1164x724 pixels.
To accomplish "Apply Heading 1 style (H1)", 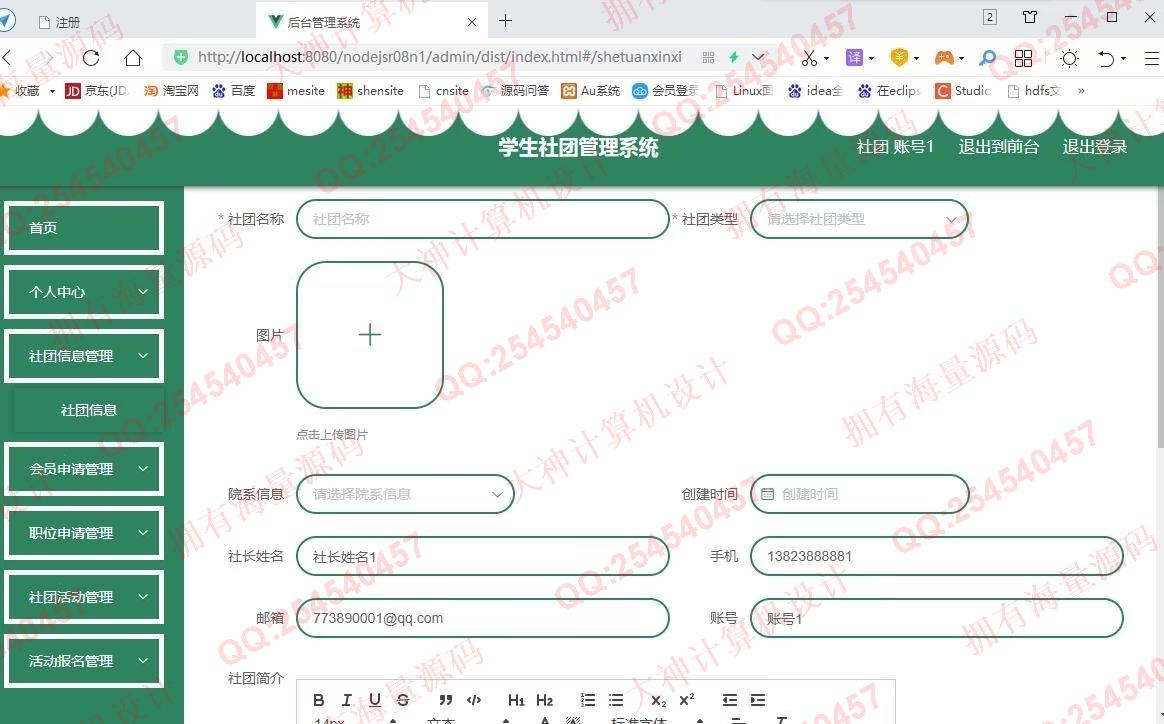I will 516,699.
